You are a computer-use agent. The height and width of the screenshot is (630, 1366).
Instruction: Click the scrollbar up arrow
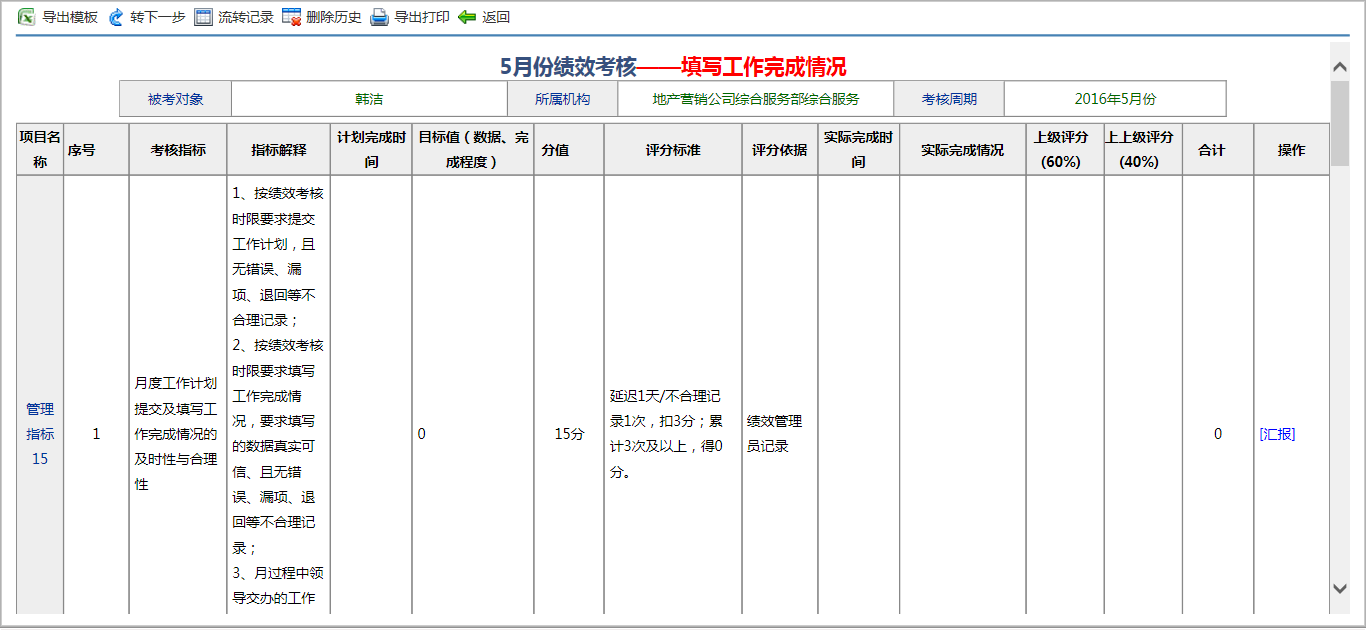[x=1340, y=66]
